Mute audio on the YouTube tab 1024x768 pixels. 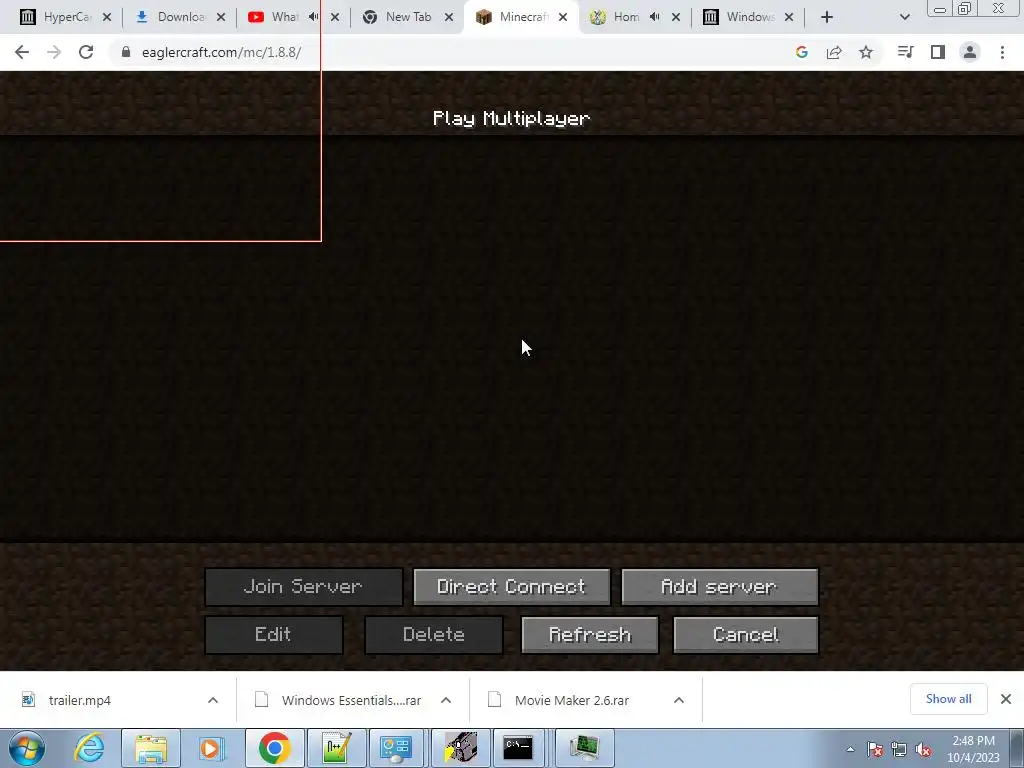point(314,17)
